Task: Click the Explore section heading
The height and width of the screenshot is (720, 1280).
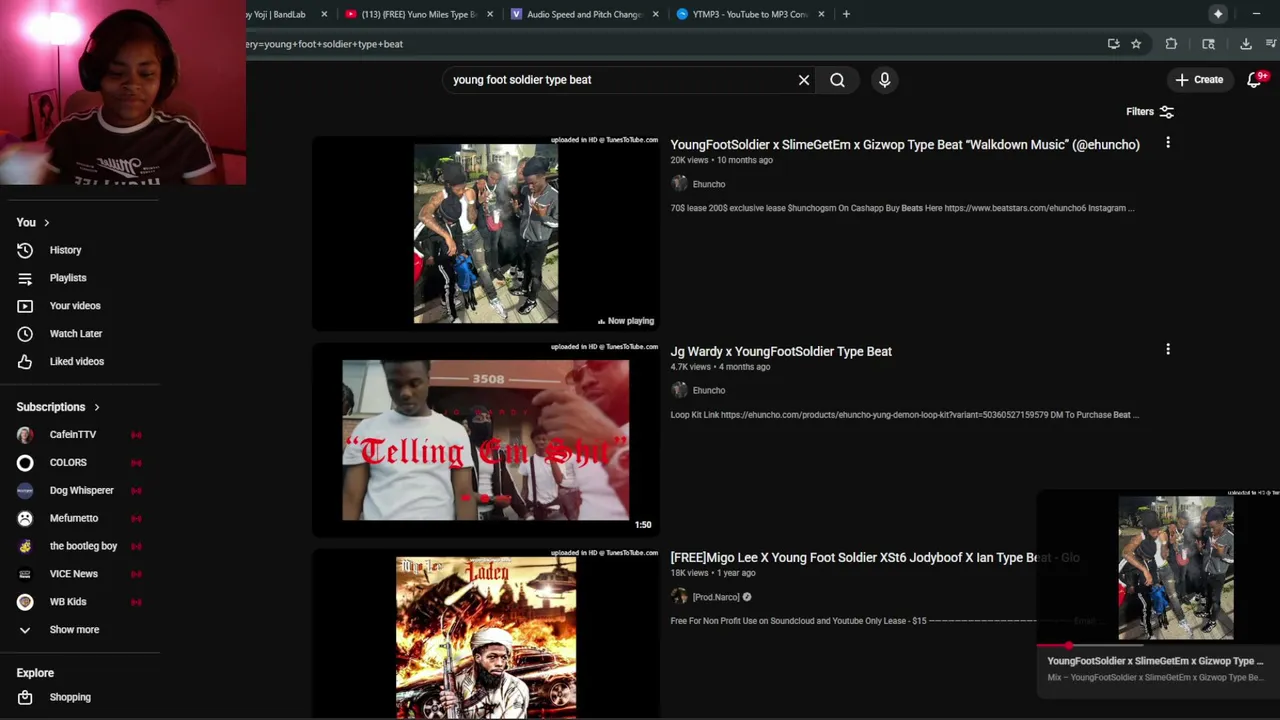Action: 35,673
